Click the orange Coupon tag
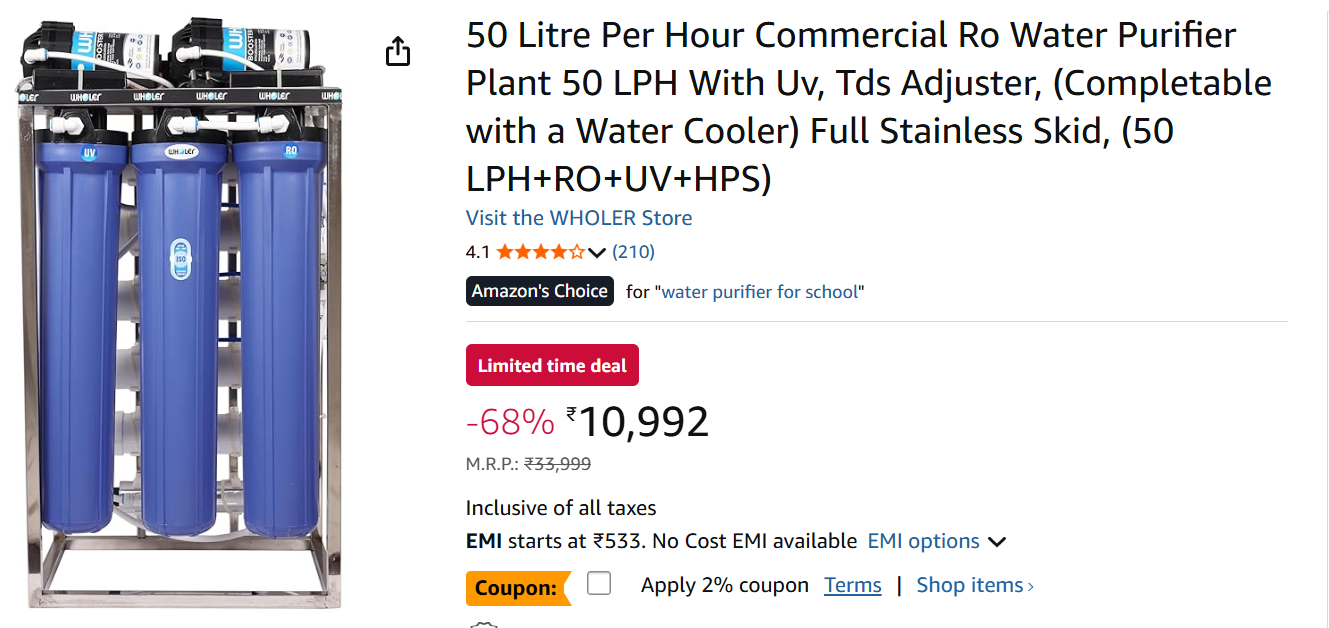Viewport: 1329px width, 628px height. point(517,588)
